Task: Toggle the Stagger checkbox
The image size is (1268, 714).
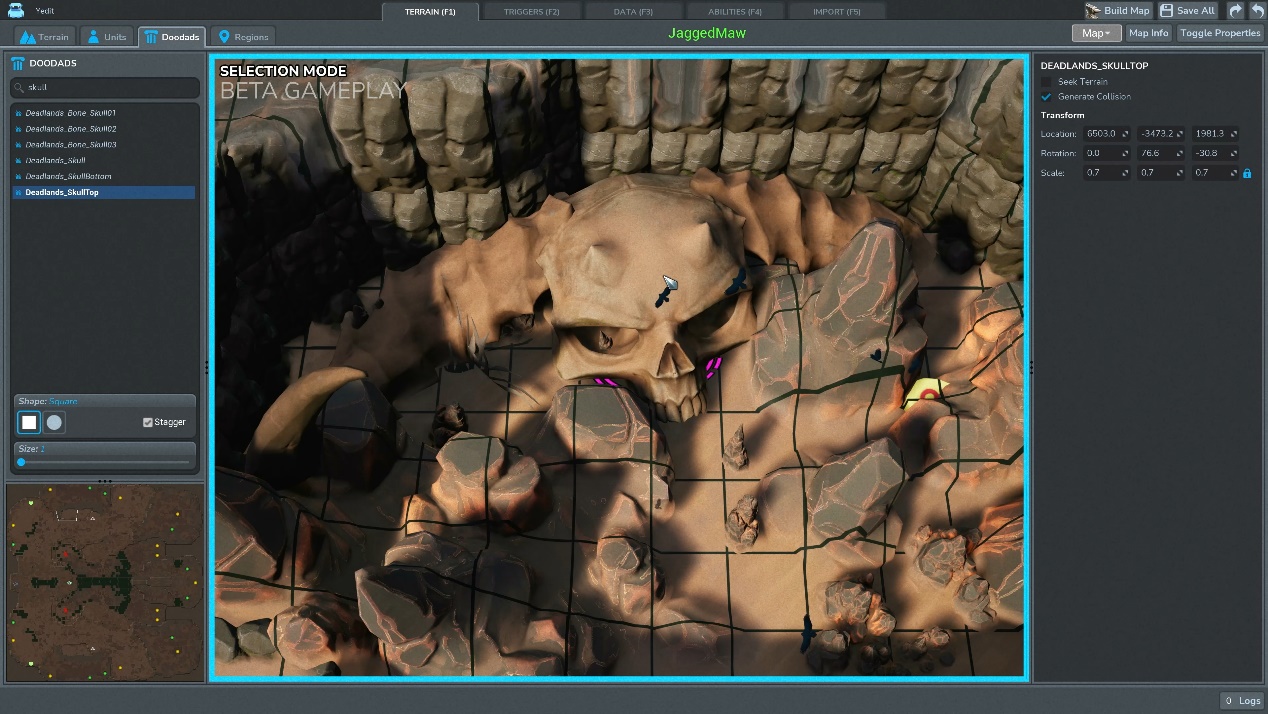Action: [148, 422]
